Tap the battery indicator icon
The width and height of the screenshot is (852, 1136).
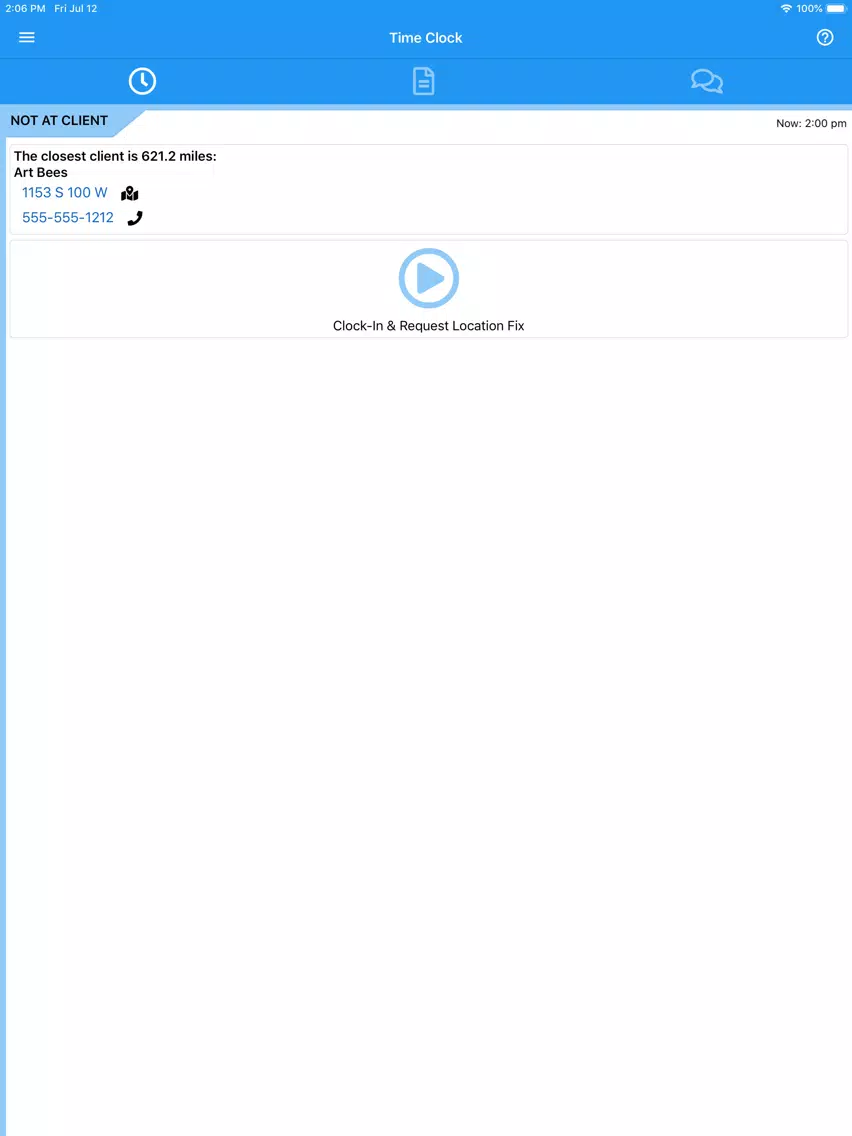coord(836,9)
